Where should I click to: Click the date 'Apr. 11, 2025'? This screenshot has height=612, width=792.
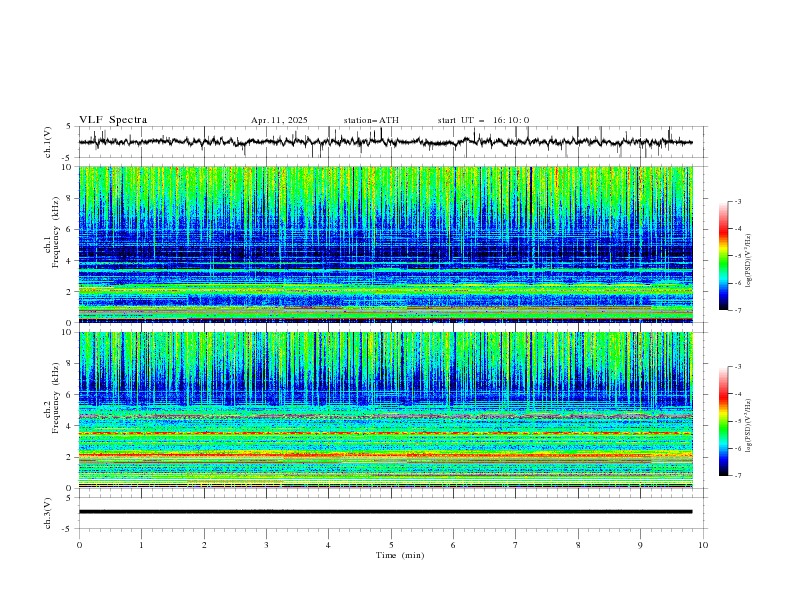(279, 120)
